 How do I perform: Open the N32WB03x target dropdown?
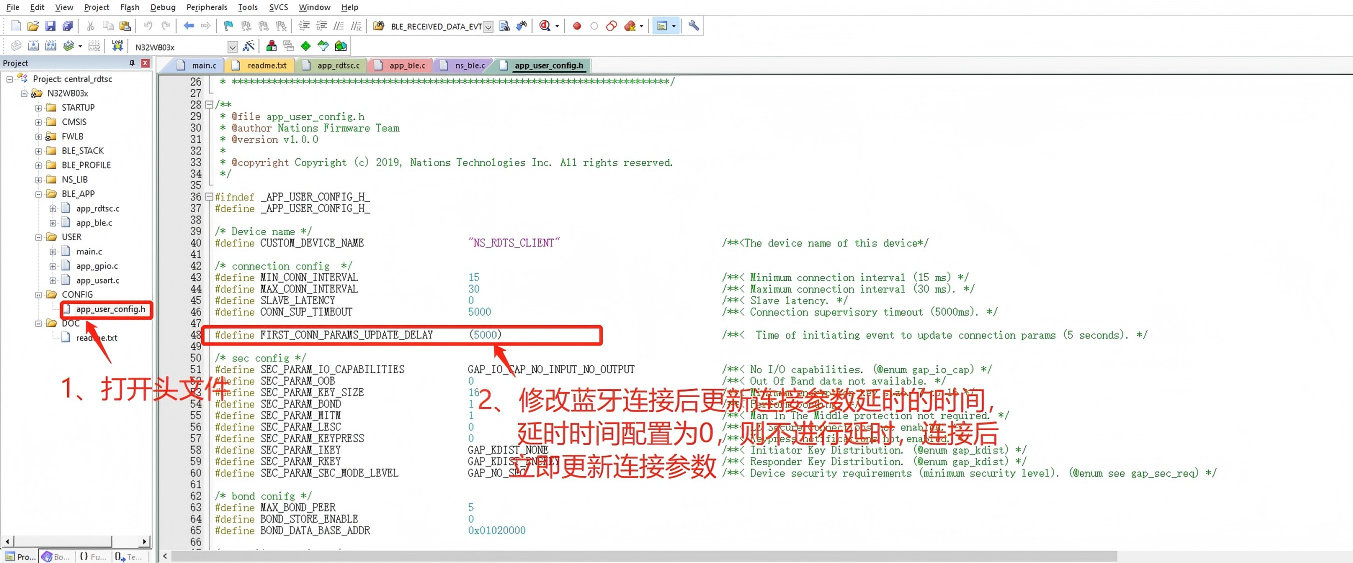pos(233,47)
